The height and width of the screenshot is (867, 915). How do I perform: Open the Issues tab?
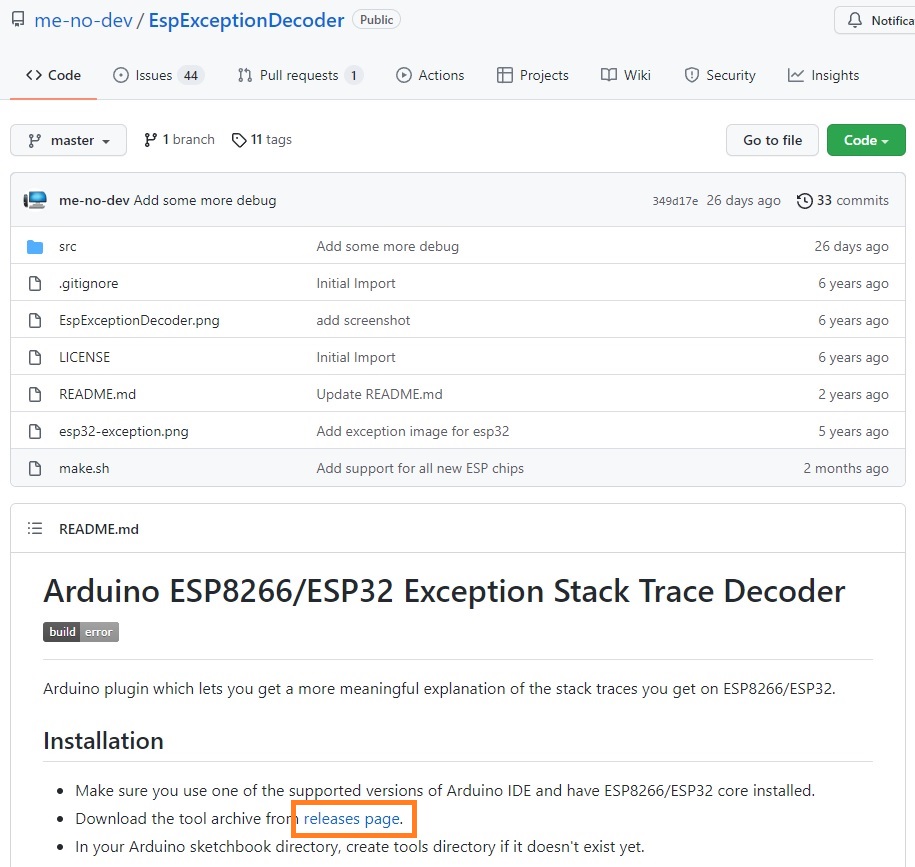(x=158, y=75)
